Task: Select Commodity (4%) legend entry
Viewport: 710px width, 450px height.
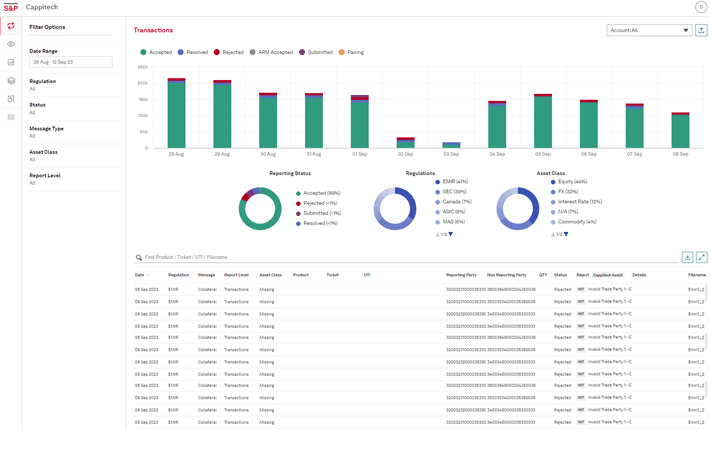Action: [574, 222]
